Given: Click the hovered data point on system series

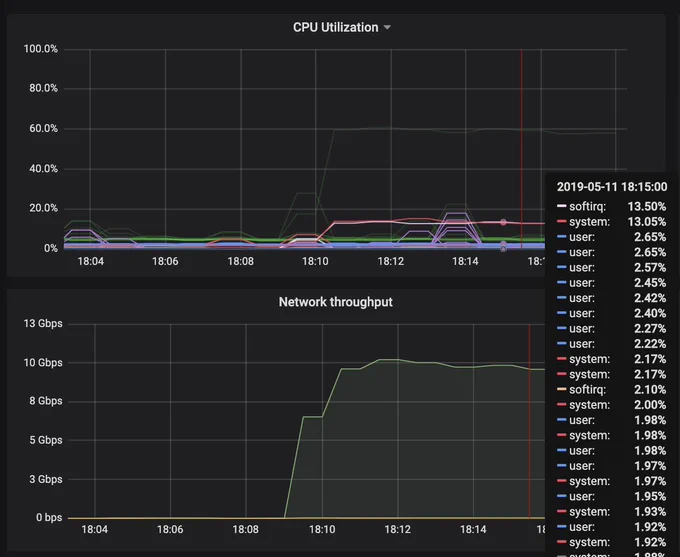Looking at the screenshot, I should (x=503, y=223).
